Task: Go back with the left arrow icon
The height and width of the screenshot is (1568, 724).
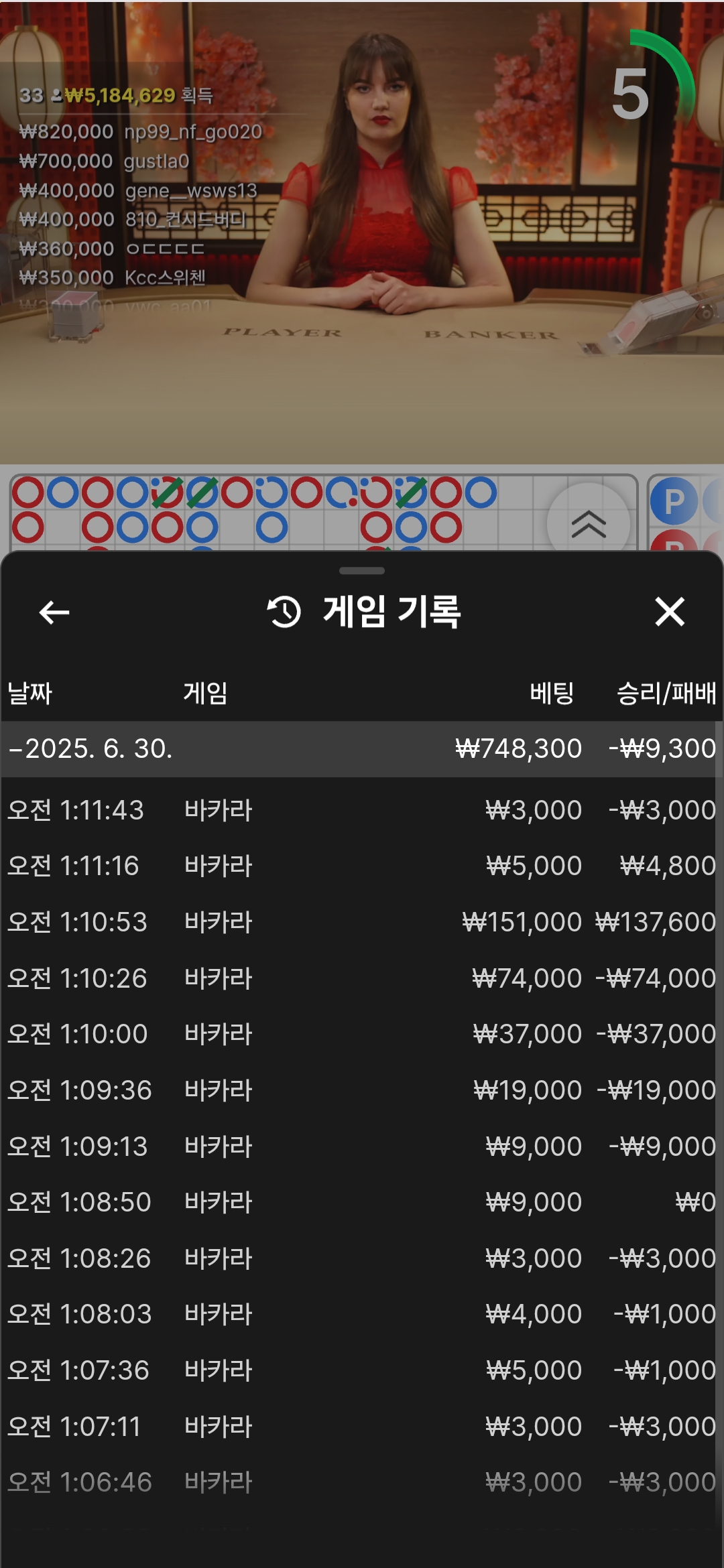Action: pyautogui.click(x=54, y=612)
